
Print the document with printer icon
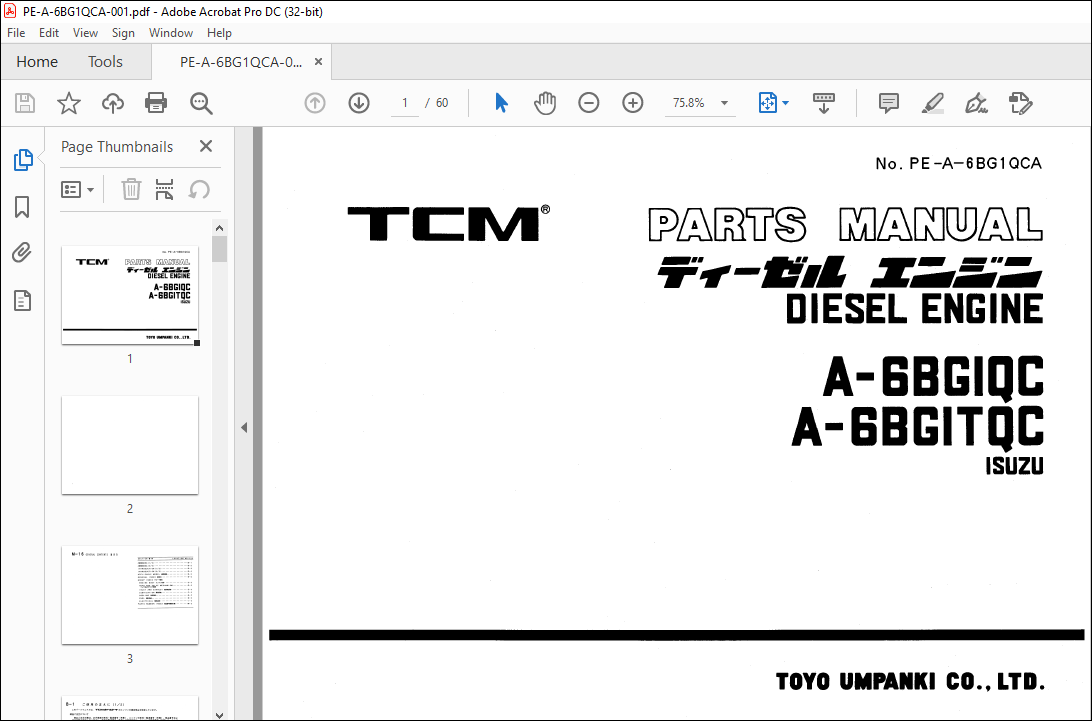(x=155, y=103)
